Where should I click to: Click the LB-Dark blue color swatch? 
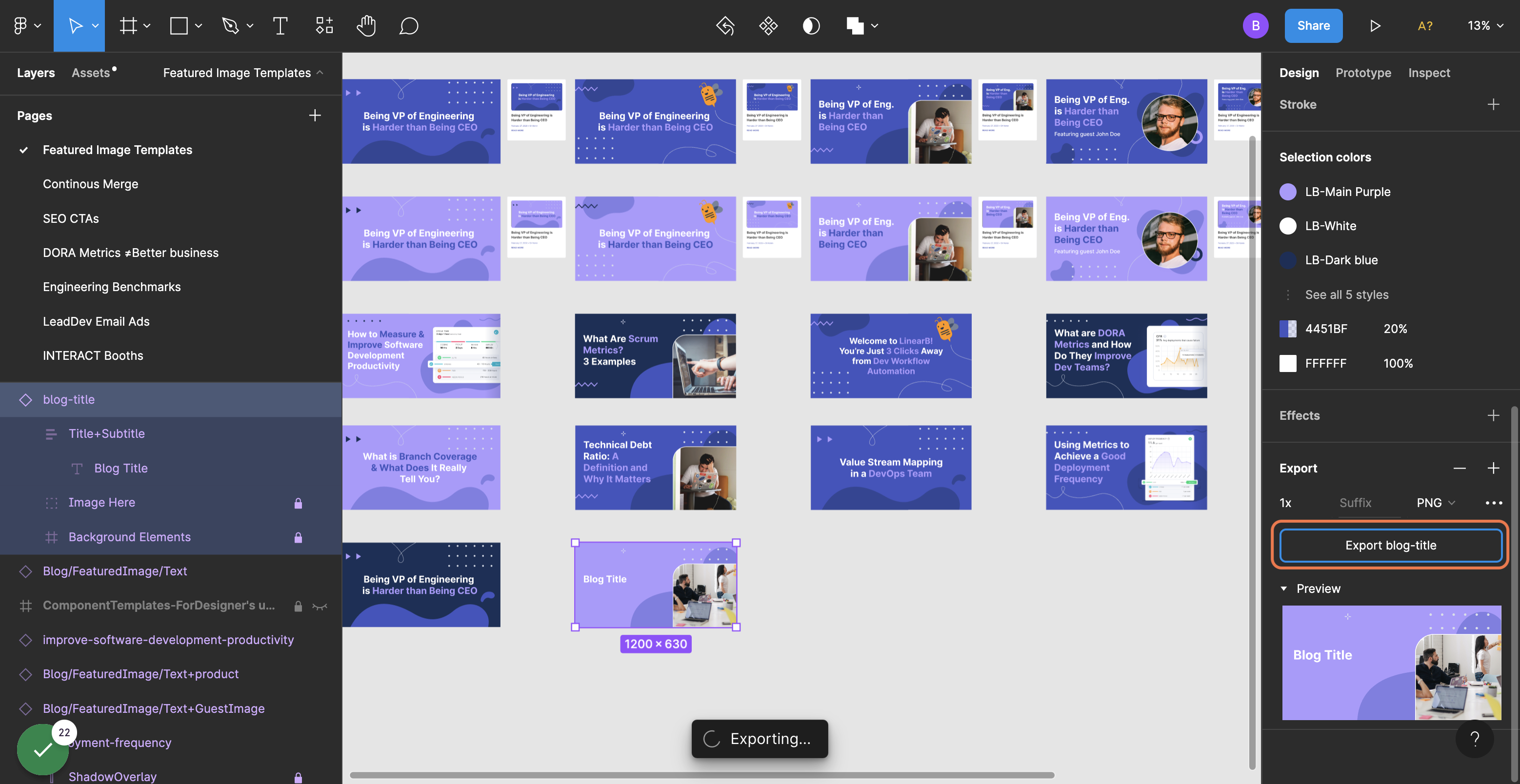1287,260
